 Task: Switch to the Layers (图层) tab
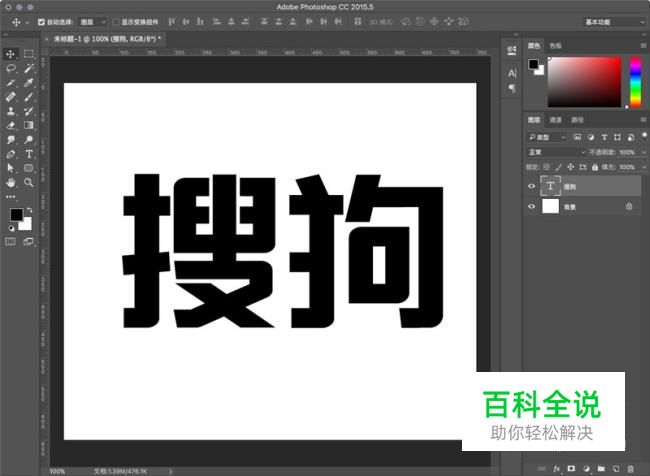point(534,120)
